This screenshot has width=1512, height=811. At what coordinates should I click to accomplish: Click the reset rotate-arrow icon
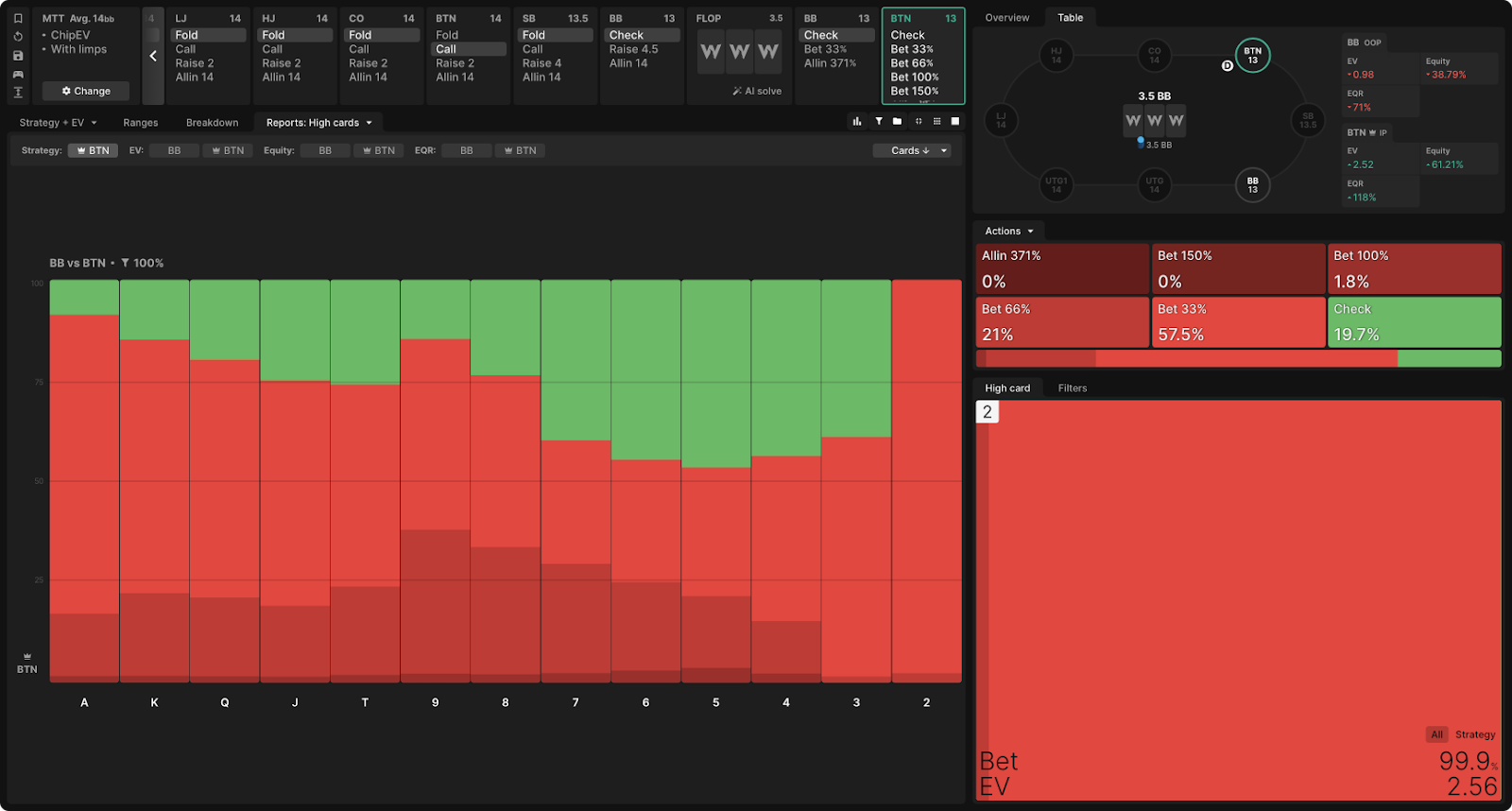18,37
